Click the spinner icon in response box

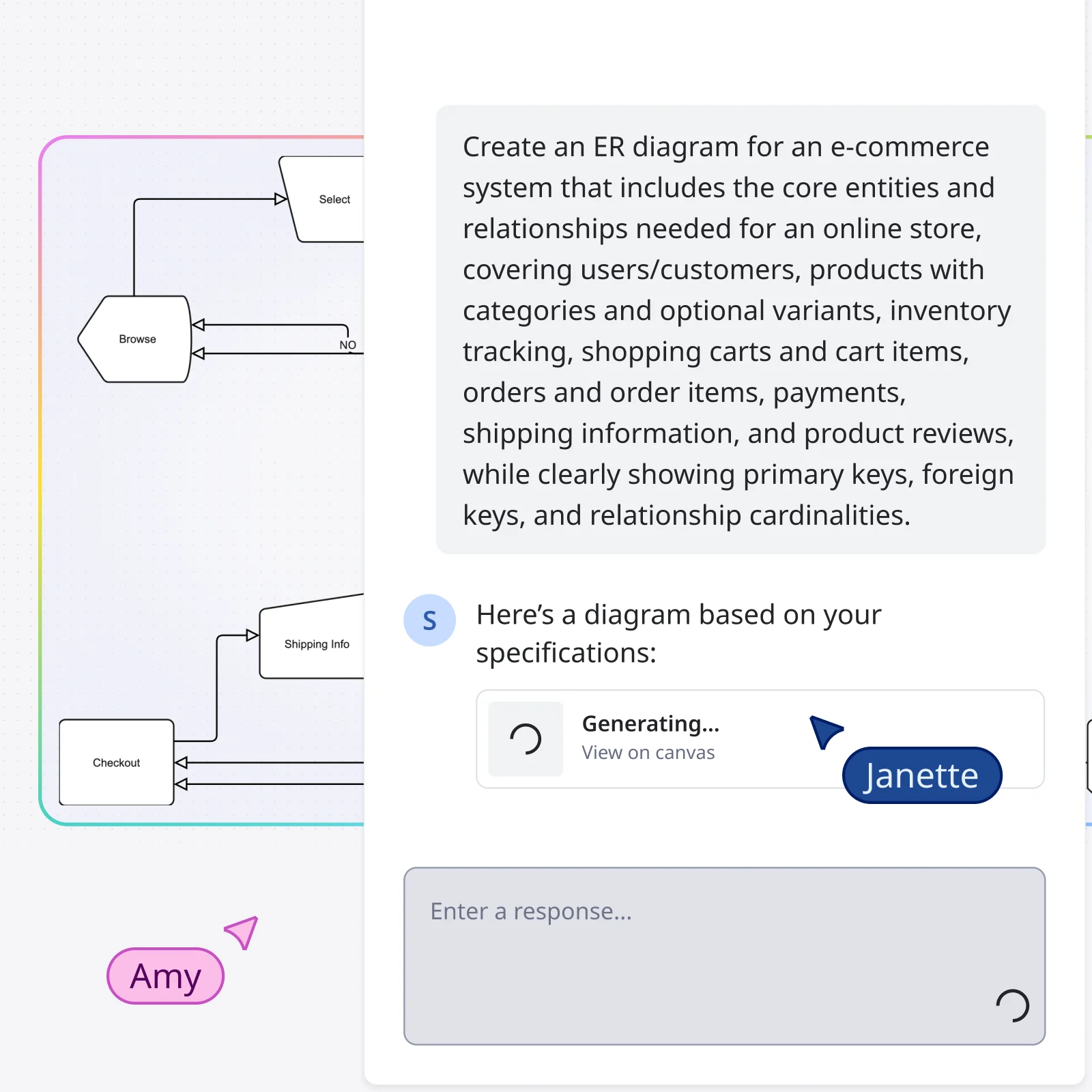pos(1011,1004)
